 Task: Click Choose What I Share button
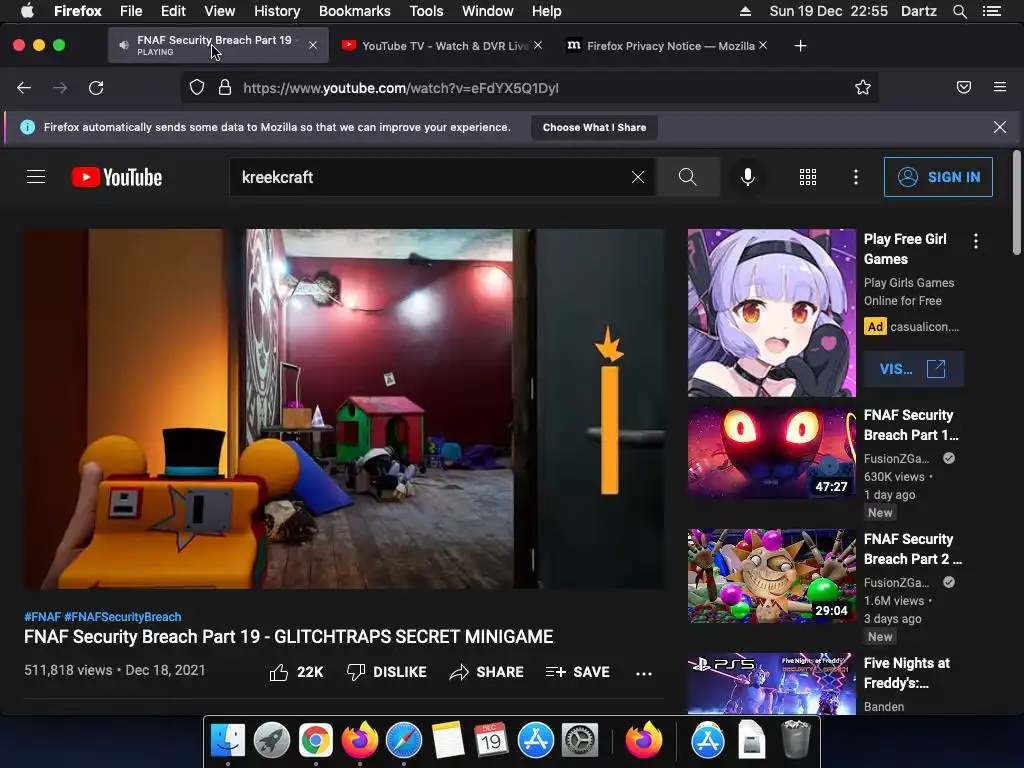[x=594, y=127]
